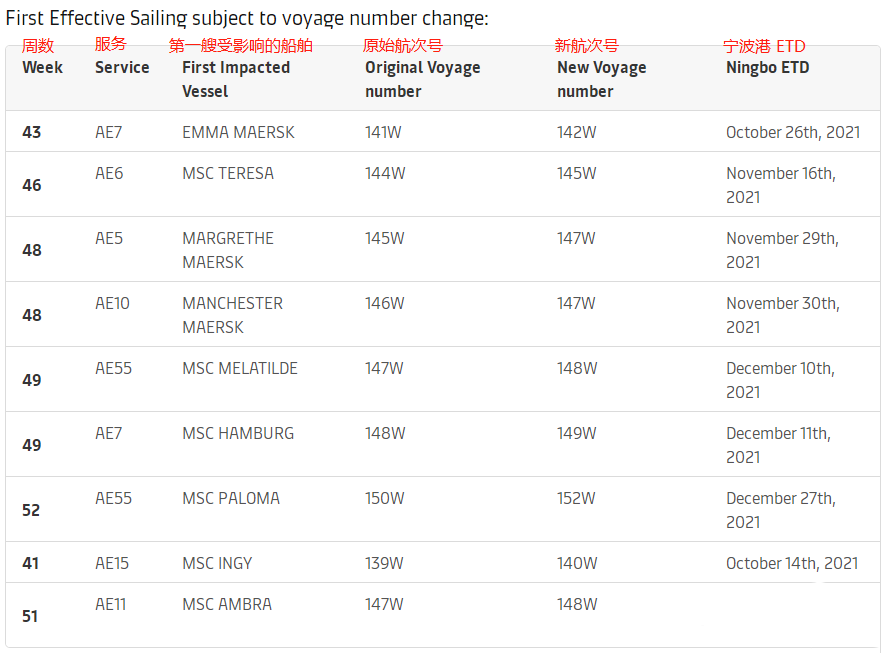887x653 pixels.
Task: Select the MSC MELATILDE row vessel
Action: click(x=240, y=368)
